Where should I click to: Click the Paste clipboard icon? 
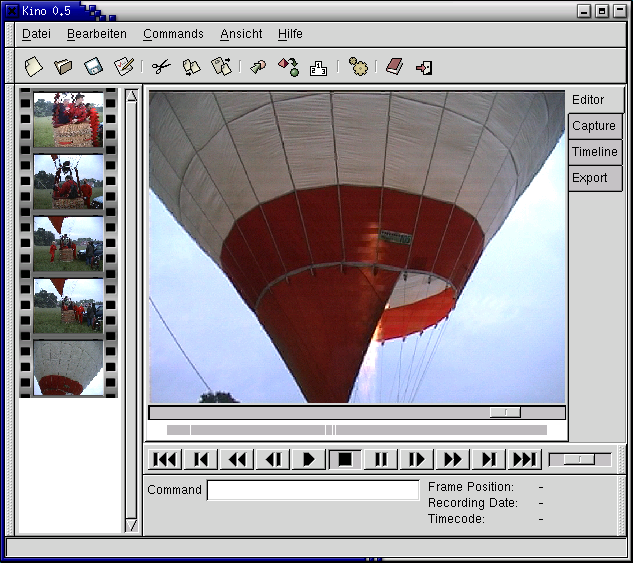pos(221,67)
